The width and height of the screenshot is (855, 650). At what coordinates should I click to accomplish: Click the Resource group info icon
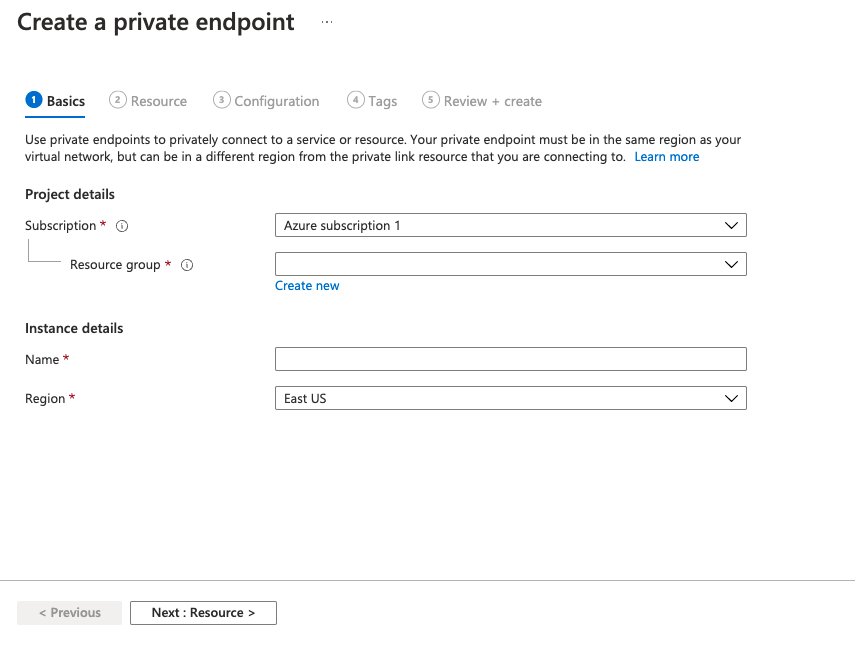(x=187, y=265)
